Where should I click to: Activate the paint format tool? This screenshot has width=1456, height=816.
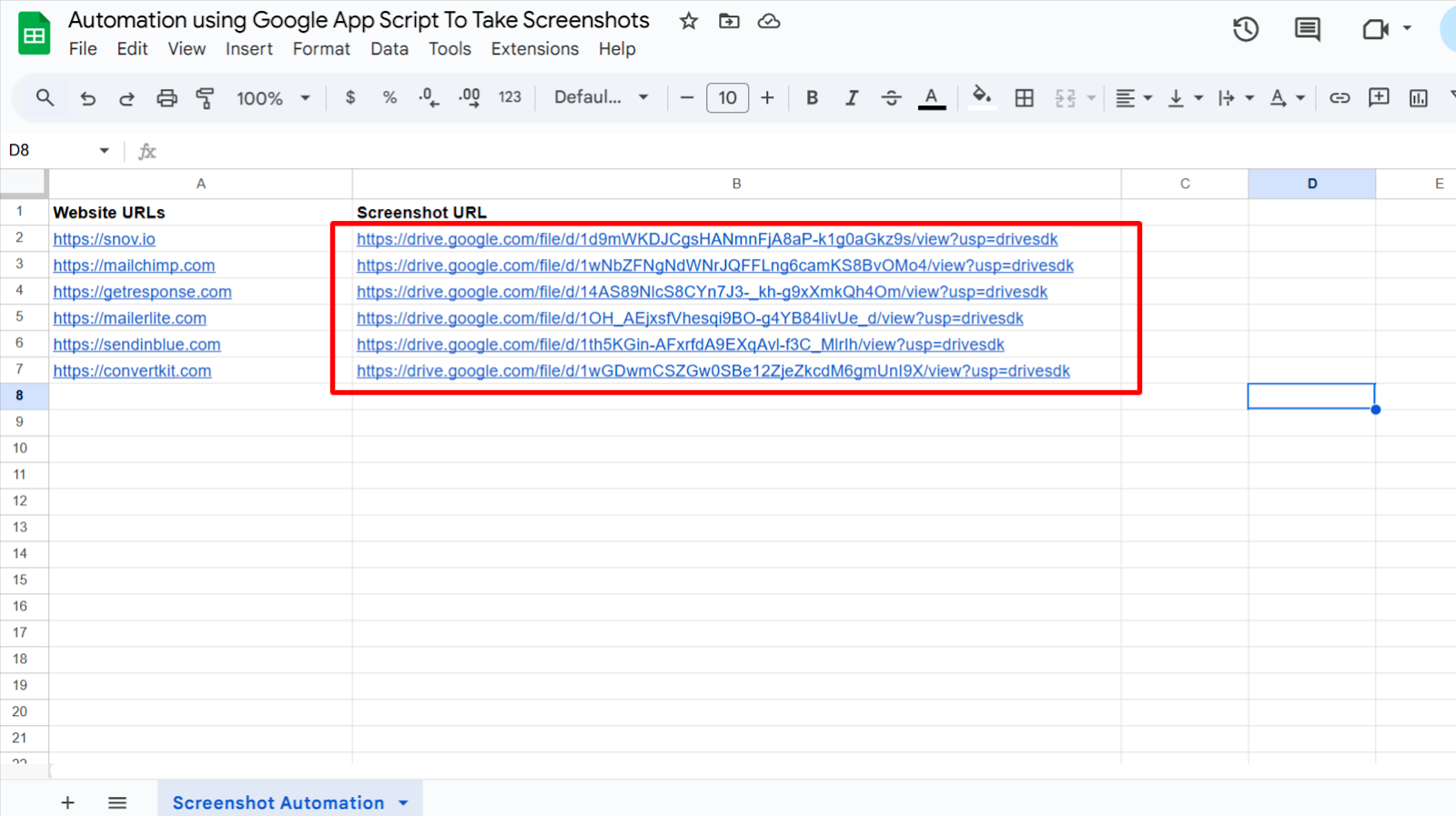point(206,98)
